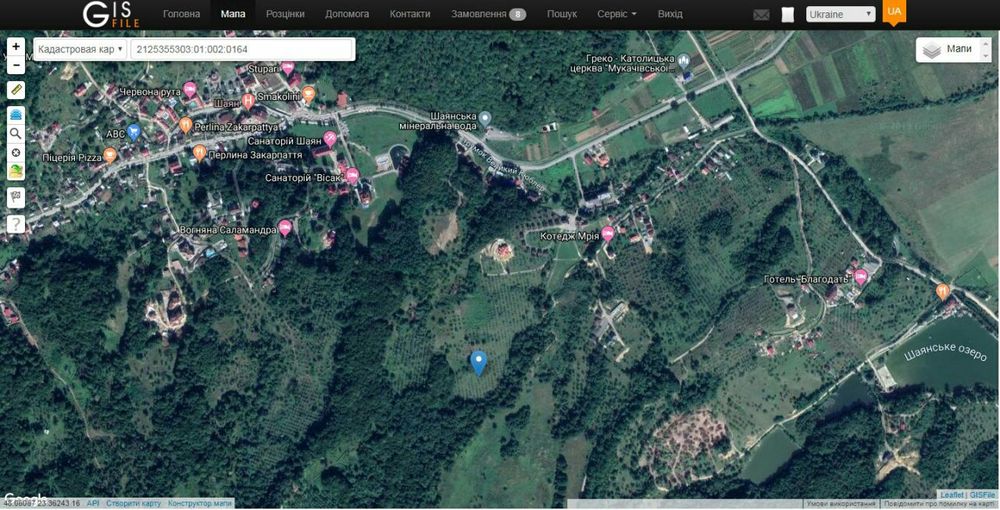This screenshot has height=510, width=1000.
Task: Click the Котедж Мрія hotel pin
Action: (608, 234)
